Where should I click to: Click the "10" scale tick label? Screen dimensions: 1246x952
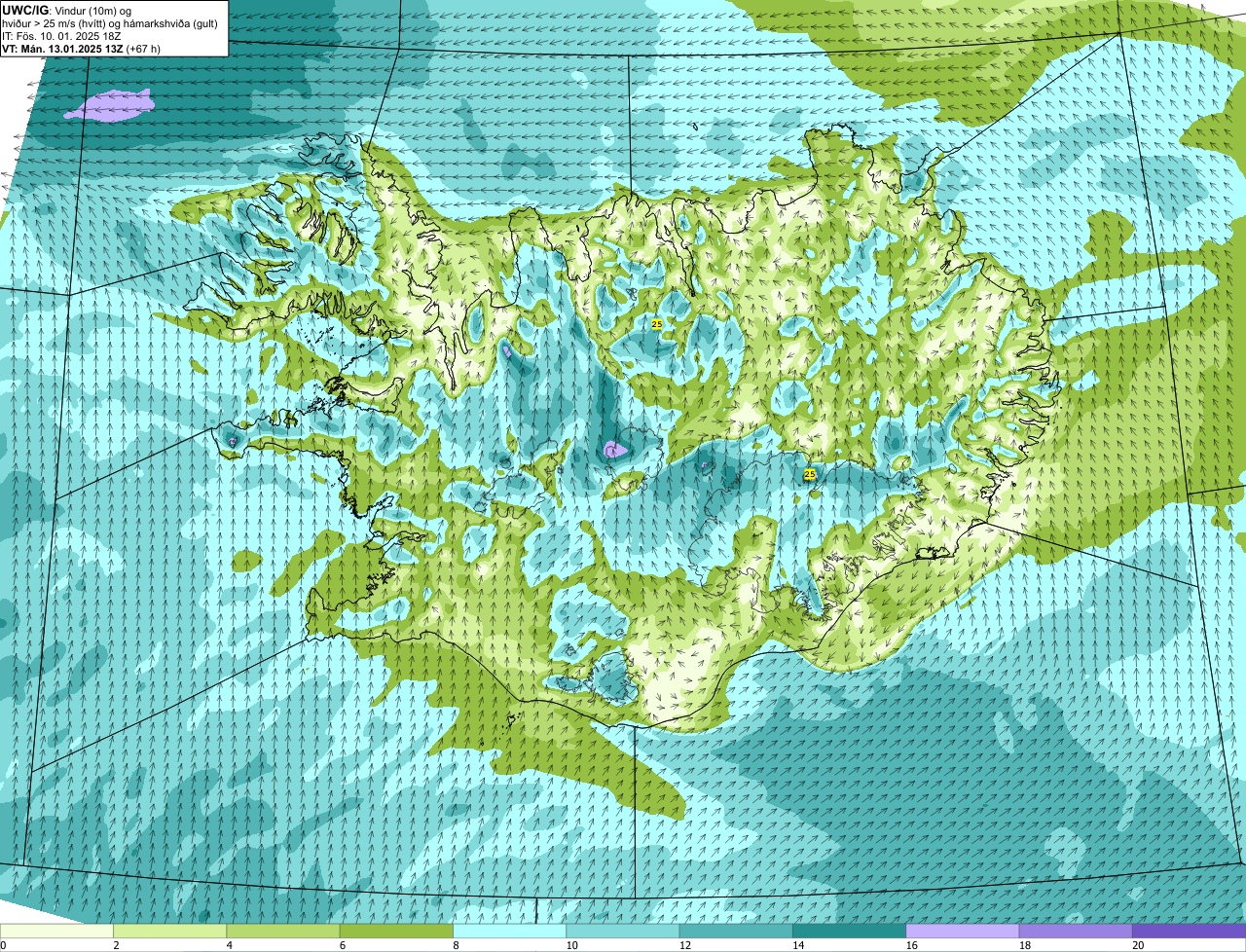[571, 945]
